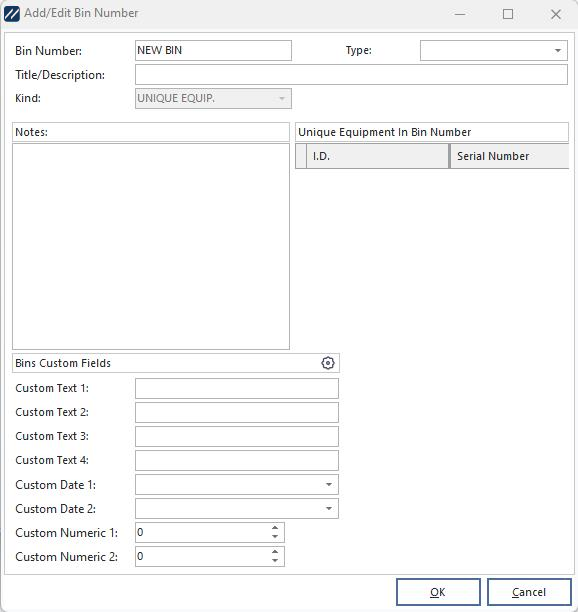Click the app logo in the title bar
Screen dimensions: 578x612
(x=11, y=14)
